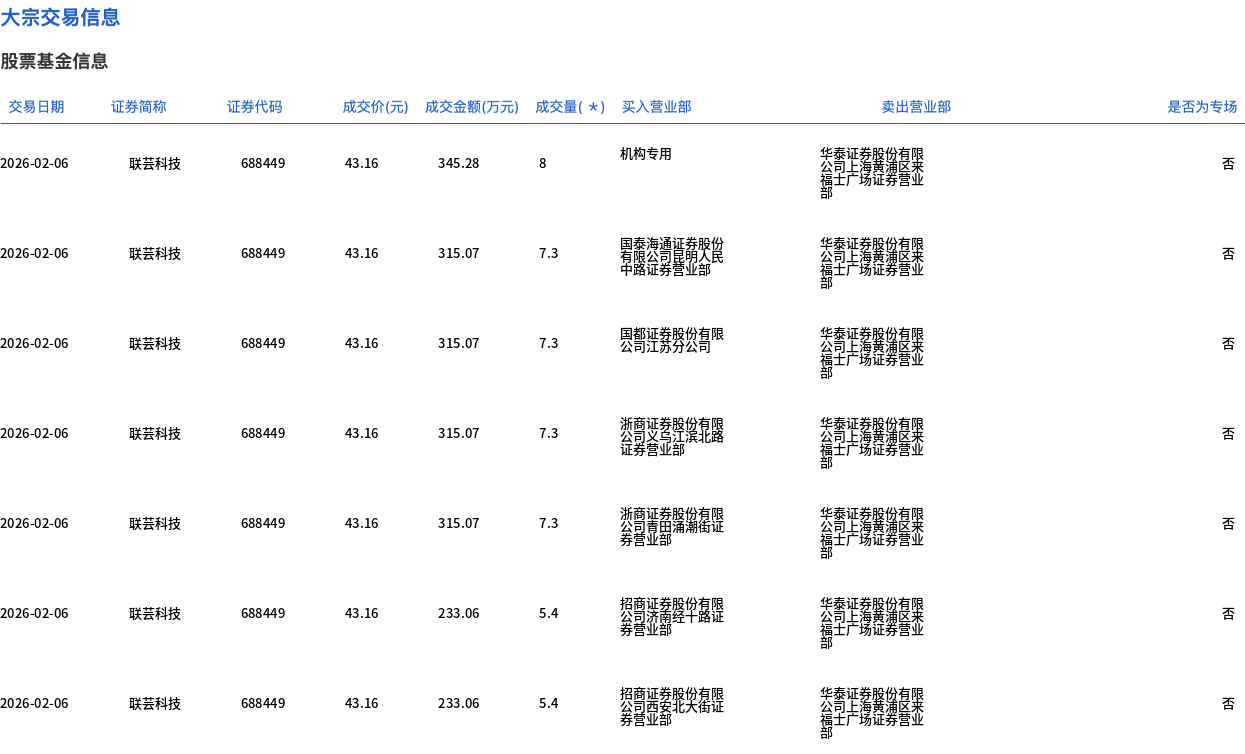
Task: Click the 华泰证券 seller in the 国都证券 row
Action: [872, 353]
